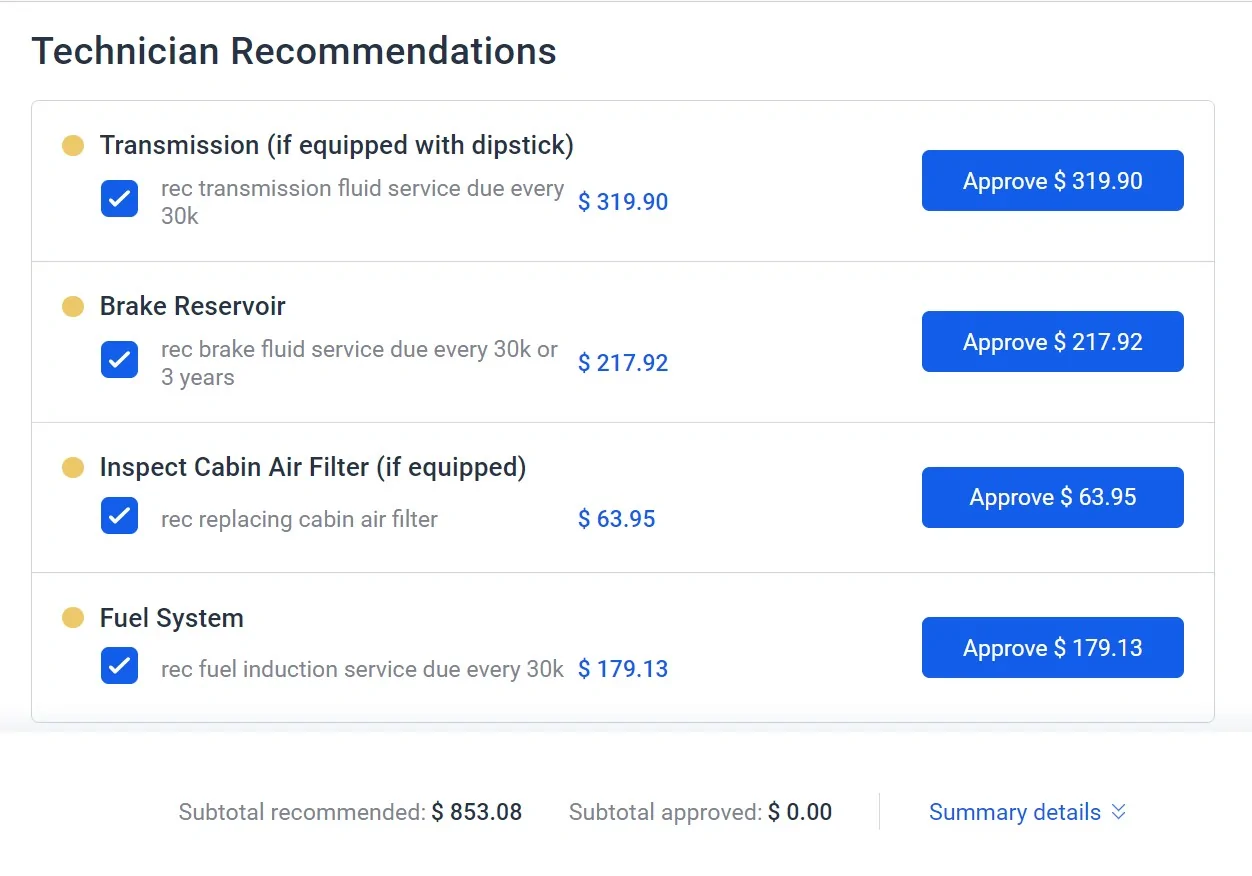1252x876 pixels.
Task: Approve the $63.95 cabin air filter
Action: [1052, 497]
